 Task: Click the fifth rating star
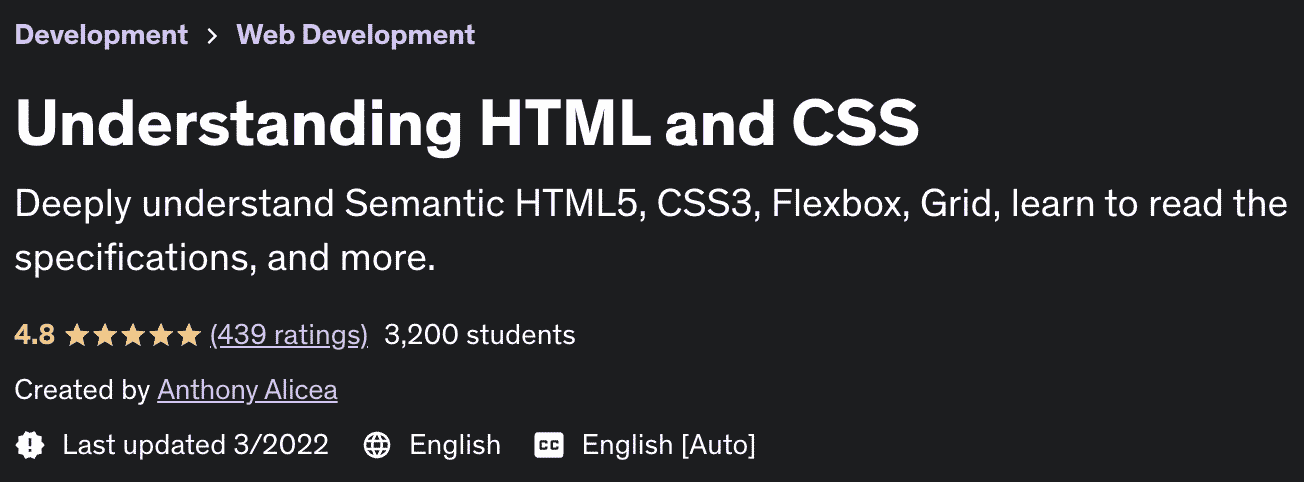(x=189, y=335)
